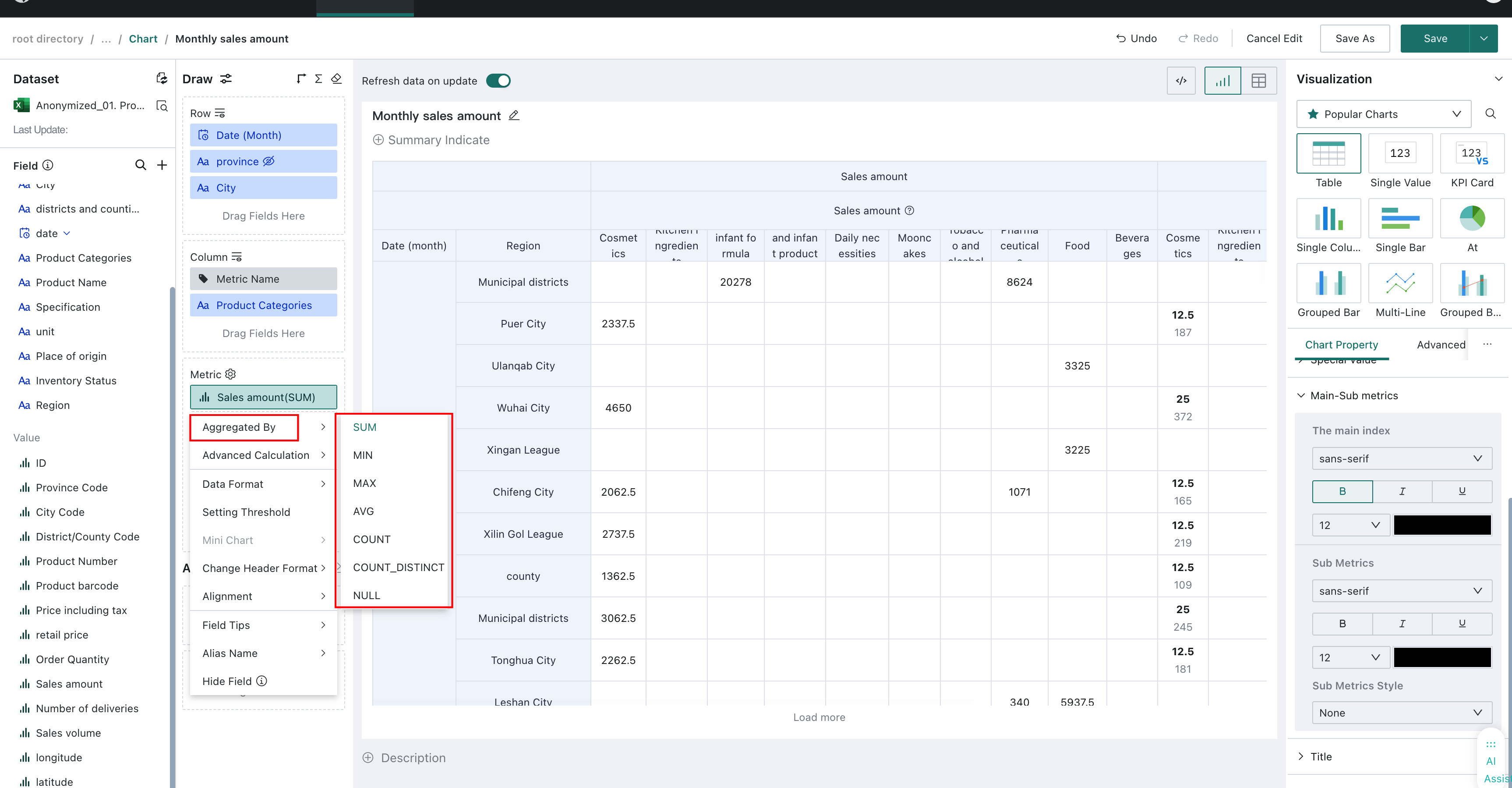Open main index font size dropdown
The width and height of the screenshot is (1512, 788).
1350,525
